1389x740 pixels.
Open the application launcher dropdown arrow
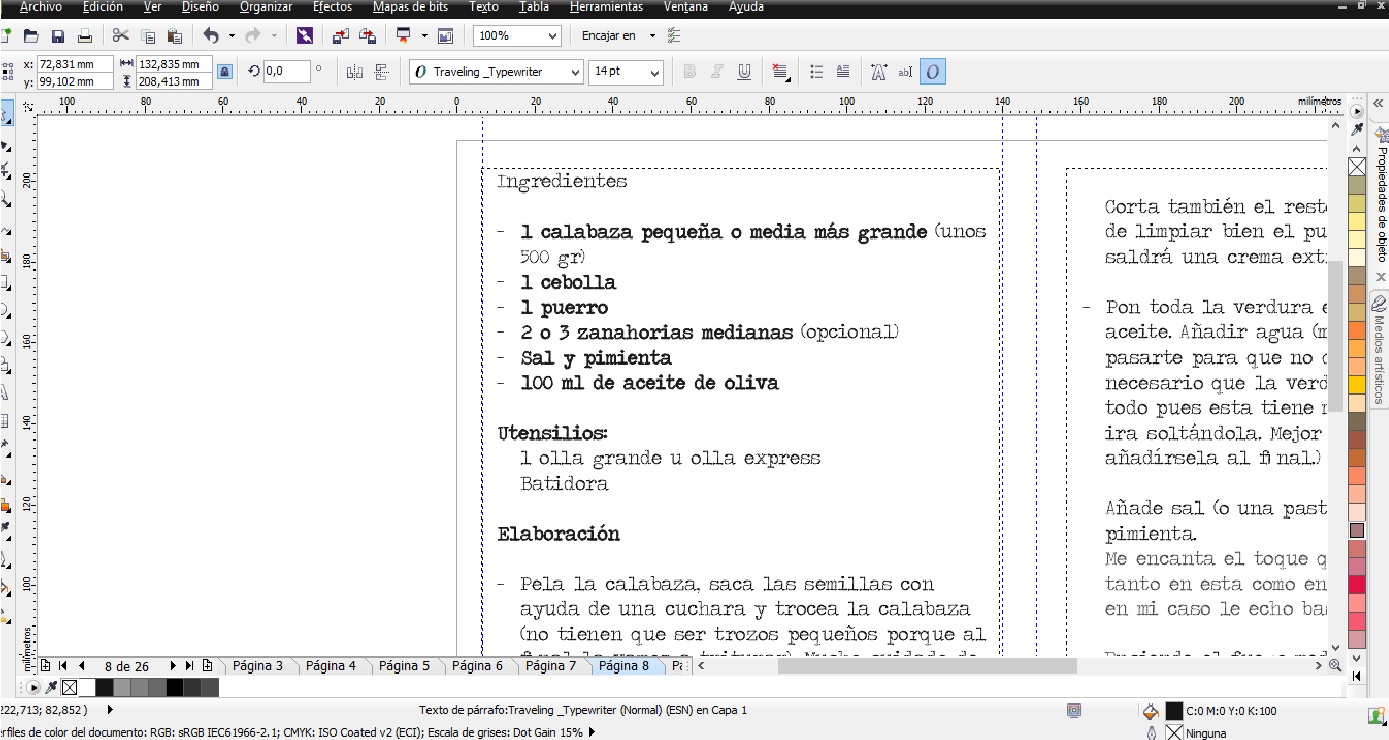pyautogui.click(x=424, y=36)
